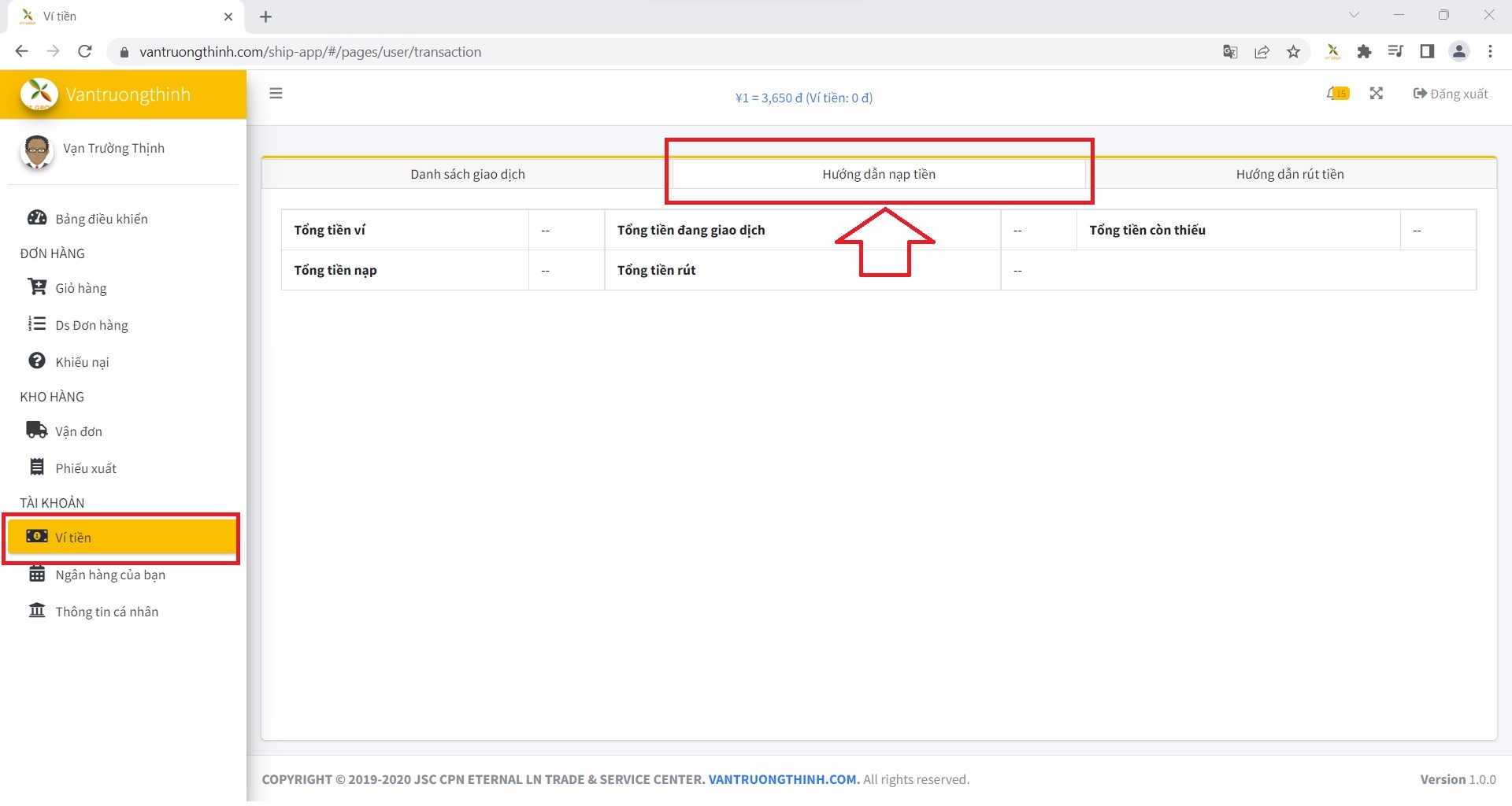The image size is (1512, 806).
Task: Click the hamburger menu icon
Action: (276, 93)
